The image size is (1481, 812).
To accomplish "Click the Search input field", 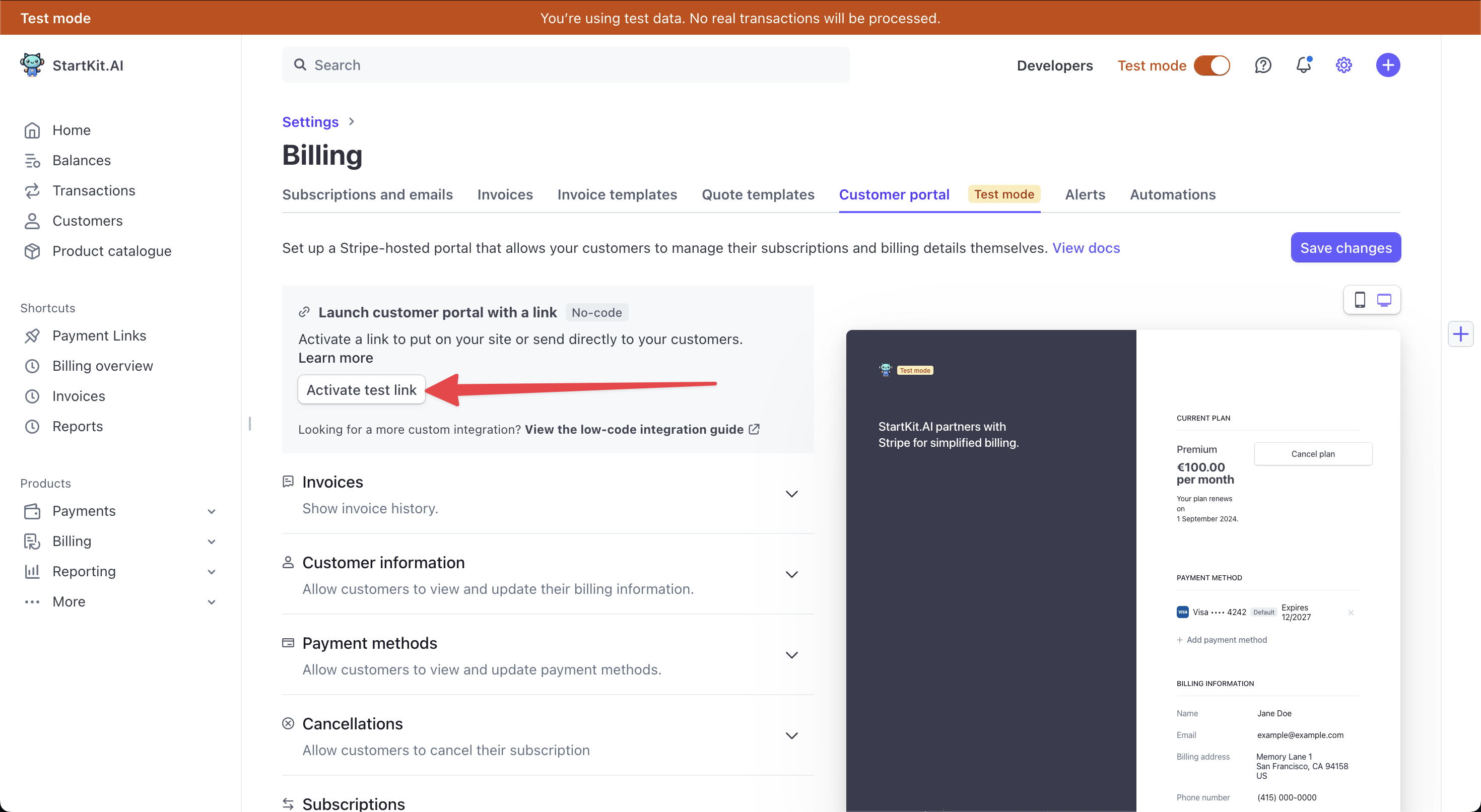I will tap(566, 64).
